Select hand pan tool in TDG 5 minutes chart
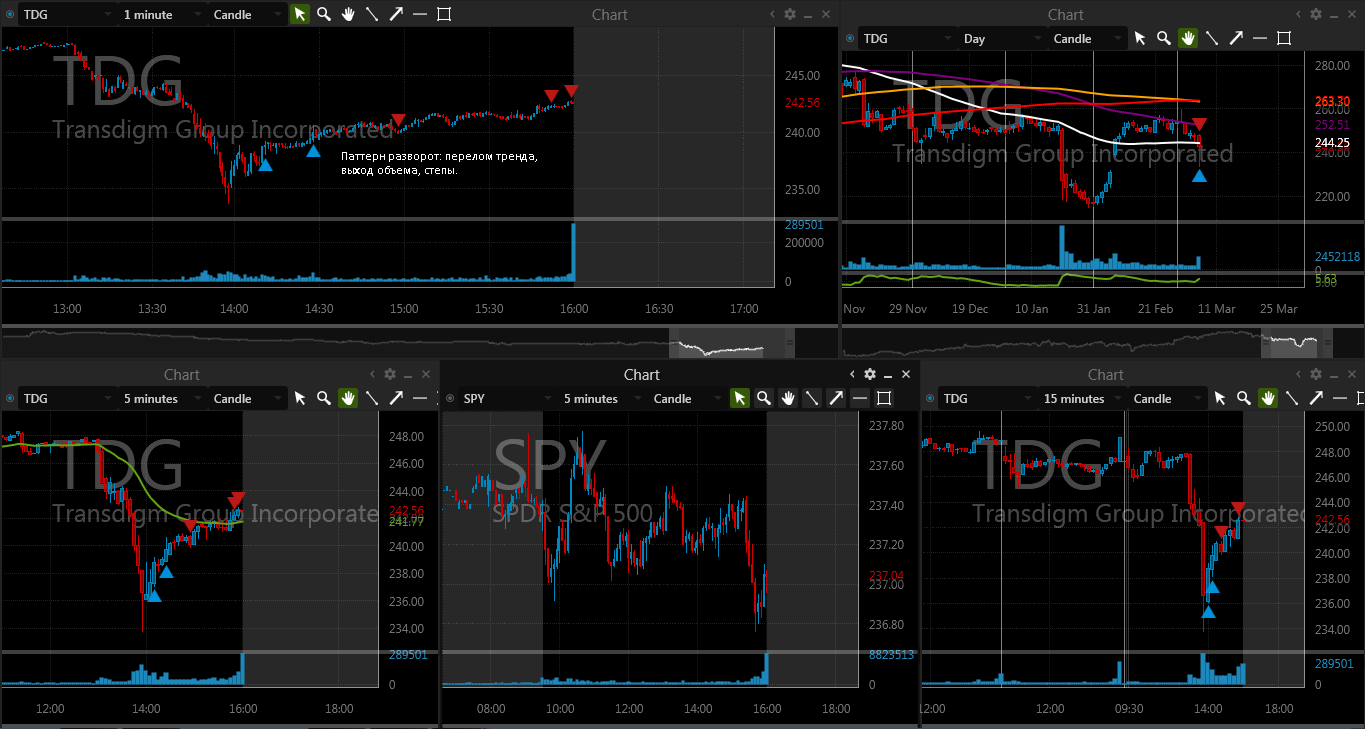This screenshot has width=1365, height=729. tap(348, 398)
